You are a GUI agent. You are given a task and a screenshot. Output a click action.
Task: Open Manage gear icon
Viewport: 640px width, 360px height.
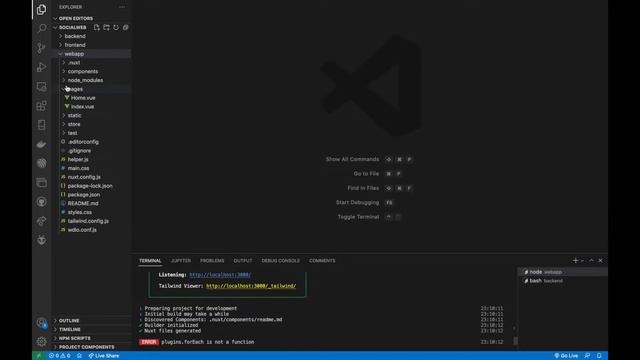[41, 341]
